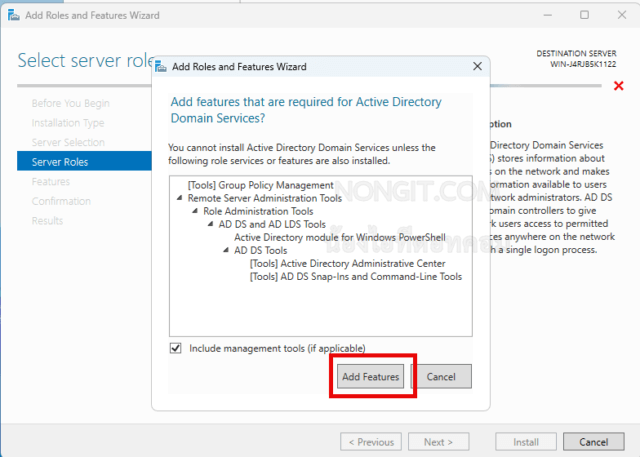Select [Tools] Group Policy Management row
Image resolution: width=640 pixels, height=457 pixels.
click(x=260, y=185)
